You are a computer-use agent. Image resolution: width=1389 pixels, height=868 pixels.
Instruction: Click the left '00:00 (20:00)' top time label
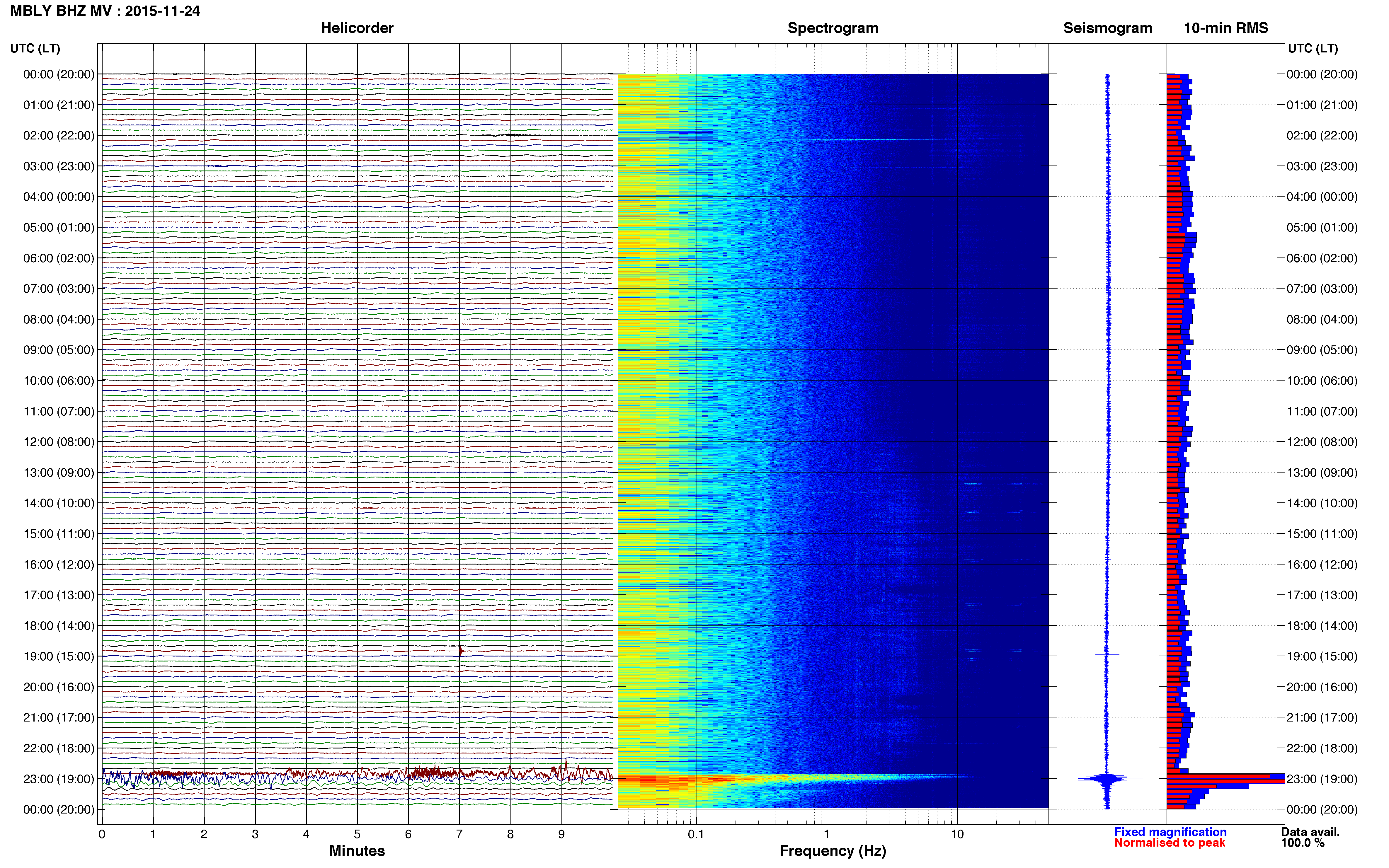click(x=59, y=74)
